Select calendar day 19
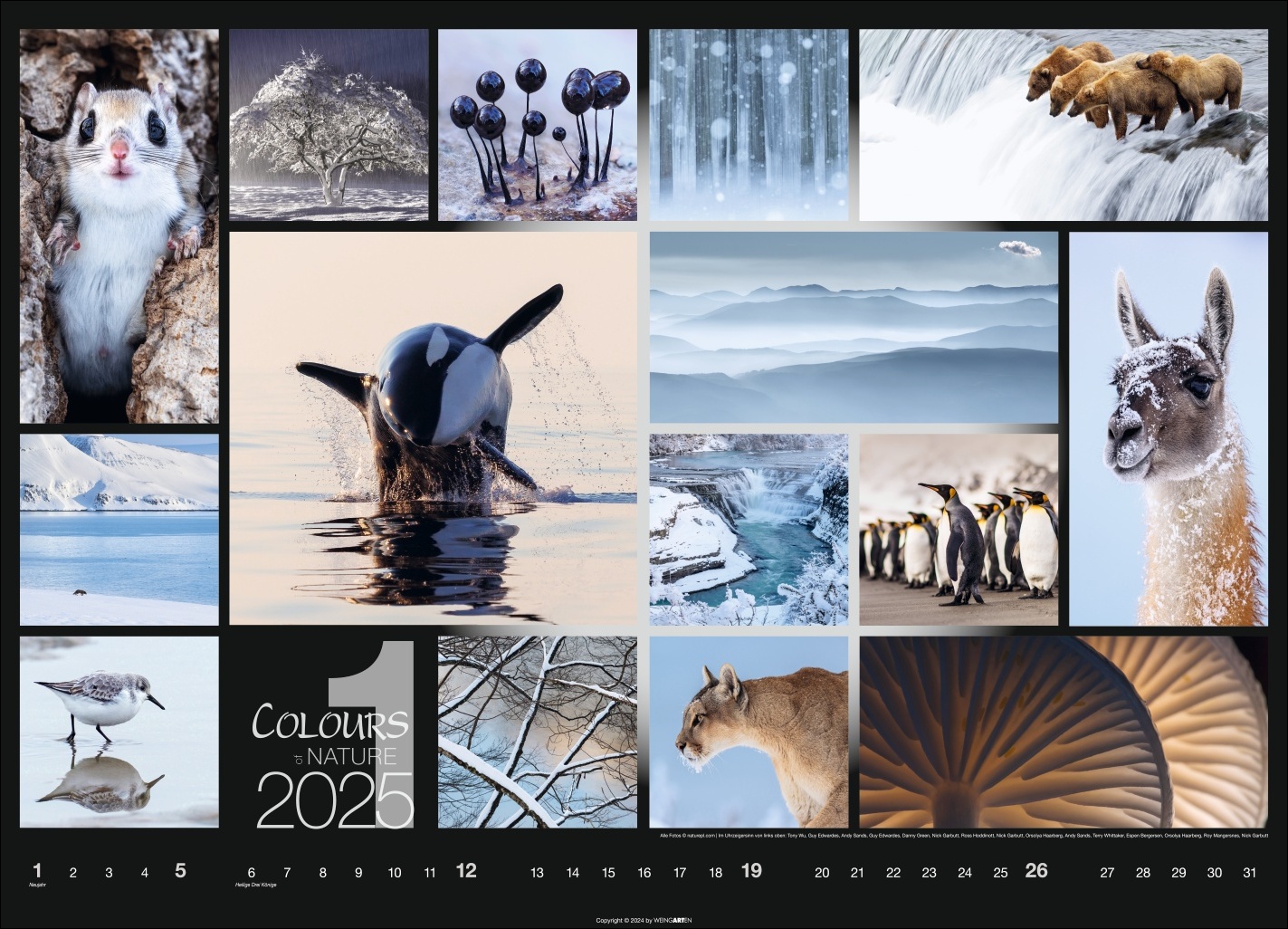This screenshot has width=1288, height=929. (x=751, y=871)
